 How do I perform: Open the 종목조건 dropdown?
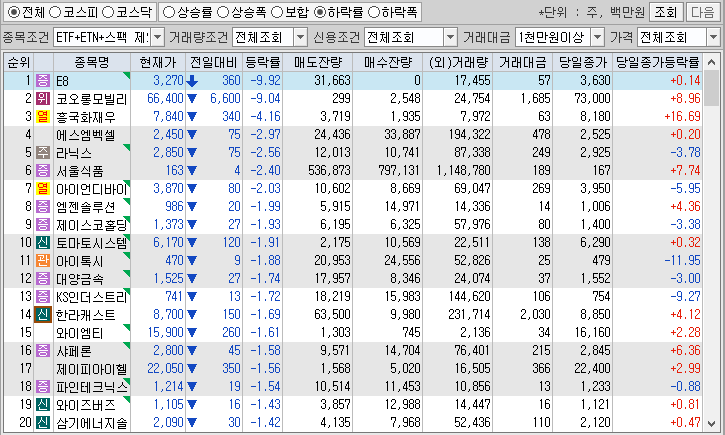(158, 37)
